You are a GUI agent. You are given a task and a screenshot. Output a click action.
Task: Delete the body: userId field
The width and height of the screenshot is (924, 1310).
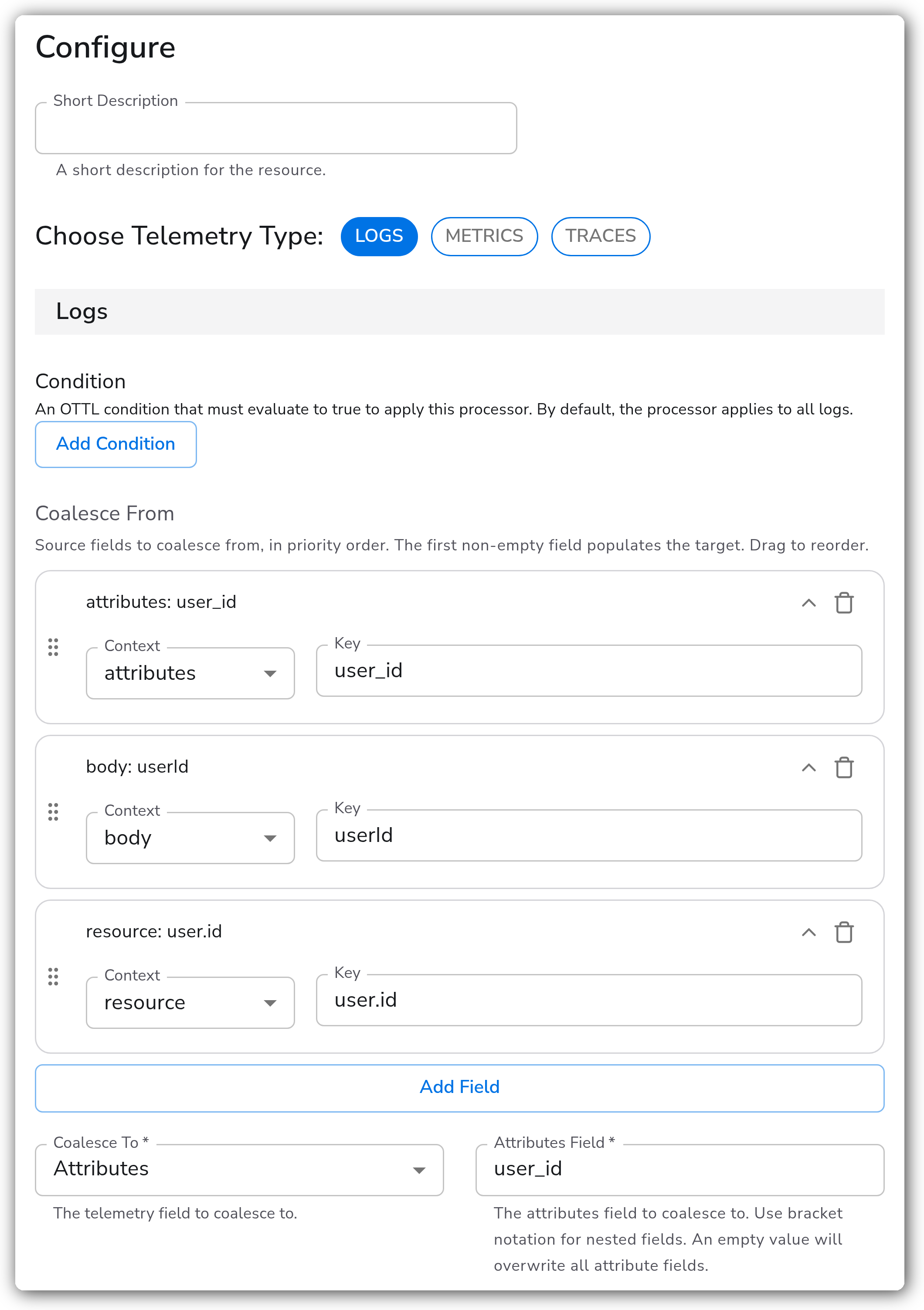[x=843, y=767]
